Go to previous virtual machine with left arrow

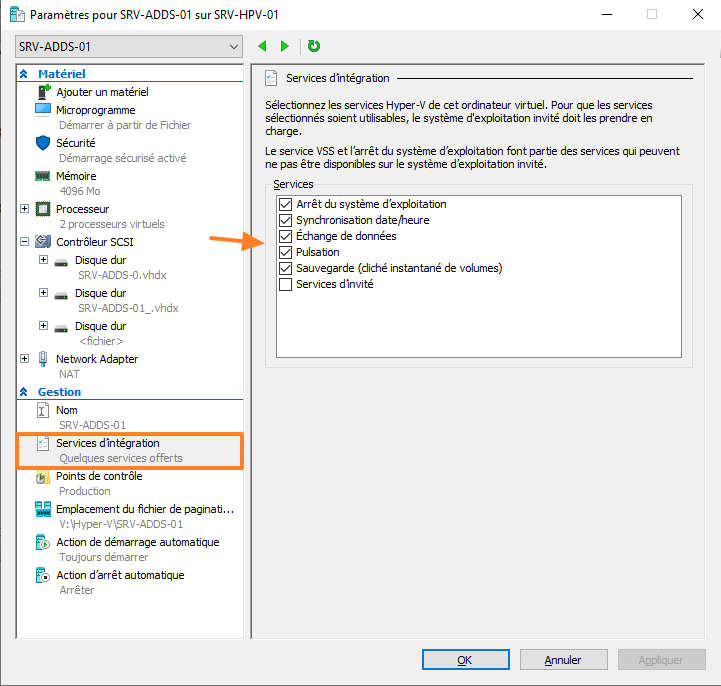click(263, 46)
